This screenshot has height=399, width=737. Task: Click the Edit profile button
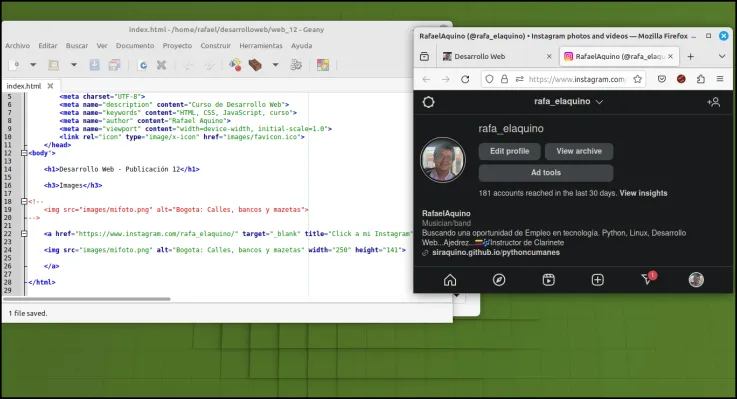click(510, 151)
